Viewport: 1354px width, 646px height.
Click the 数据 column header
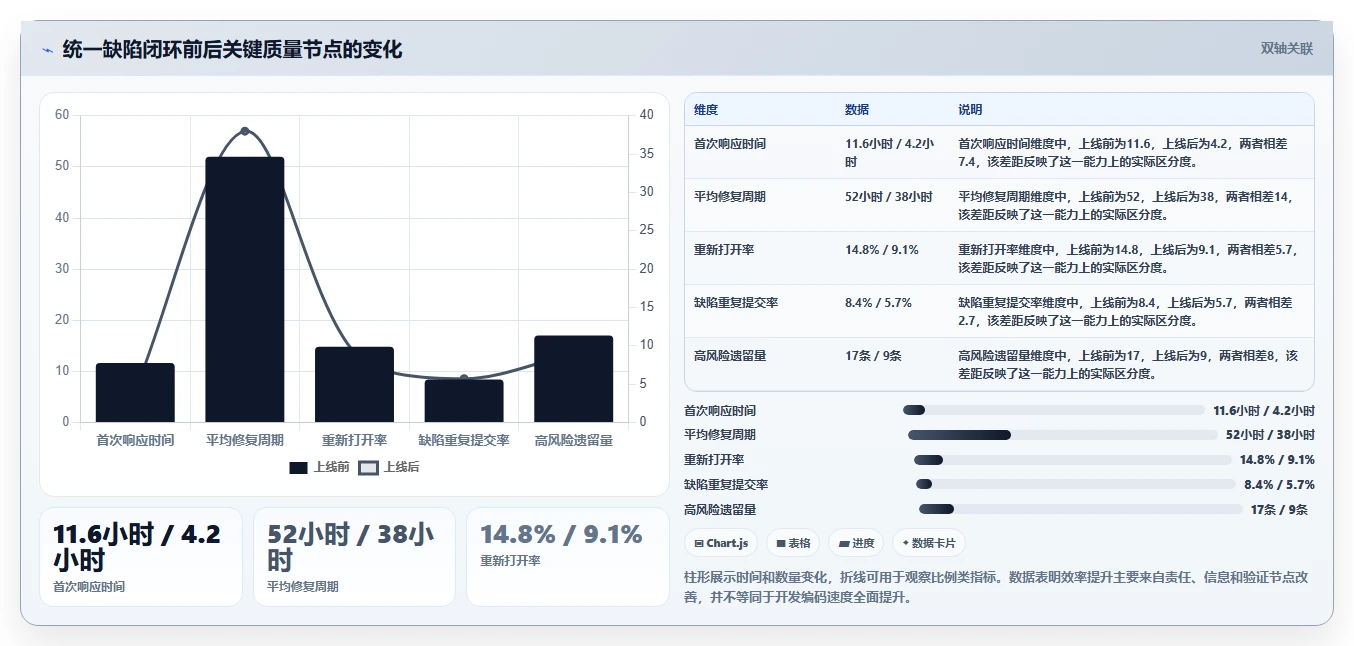857,110
